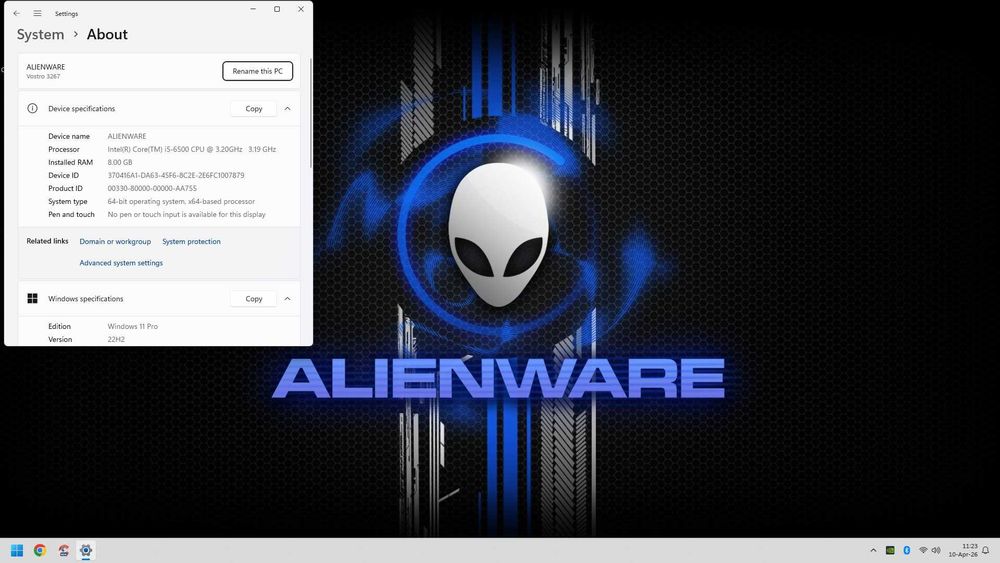Click the Processor label

pyautogui.click(x=64, y=149)
